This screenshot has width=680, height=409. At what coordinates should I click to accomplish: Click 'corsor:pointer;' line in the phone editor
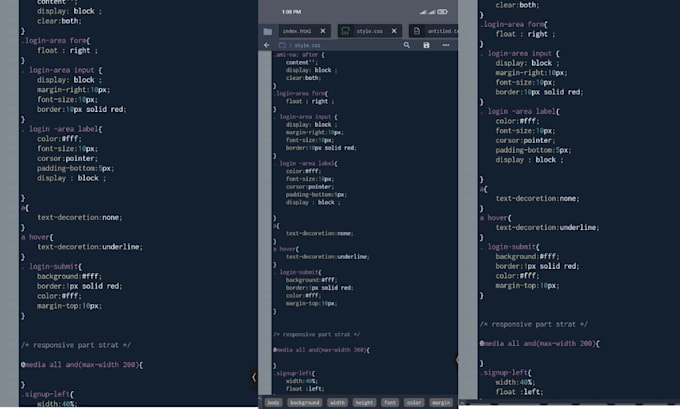[x=310, y=187]
